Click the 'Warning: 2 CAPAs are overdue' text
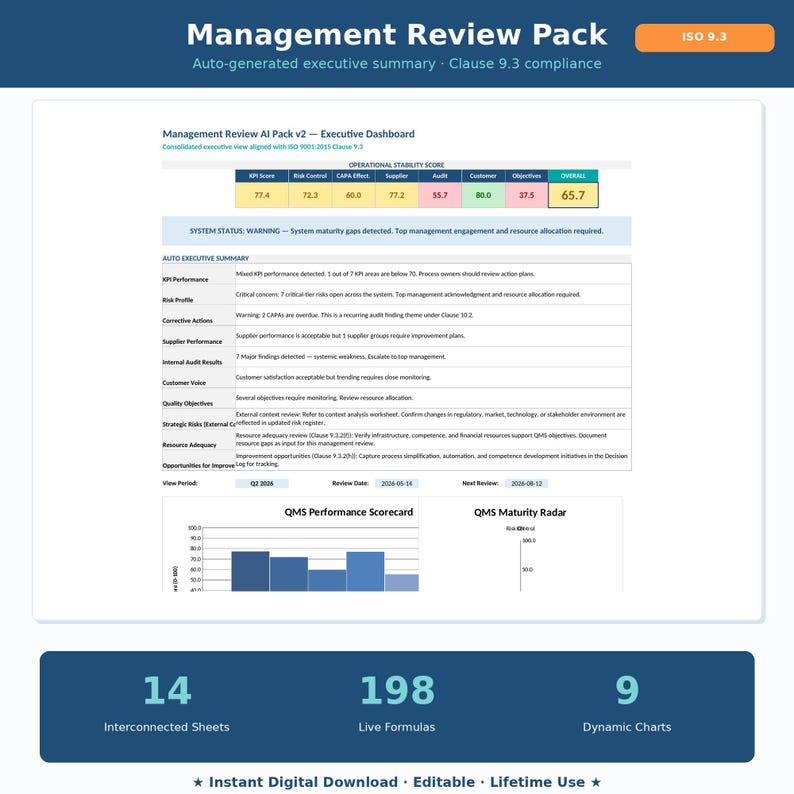This screenshot has width=794, height=794. [x=354, y=315]
